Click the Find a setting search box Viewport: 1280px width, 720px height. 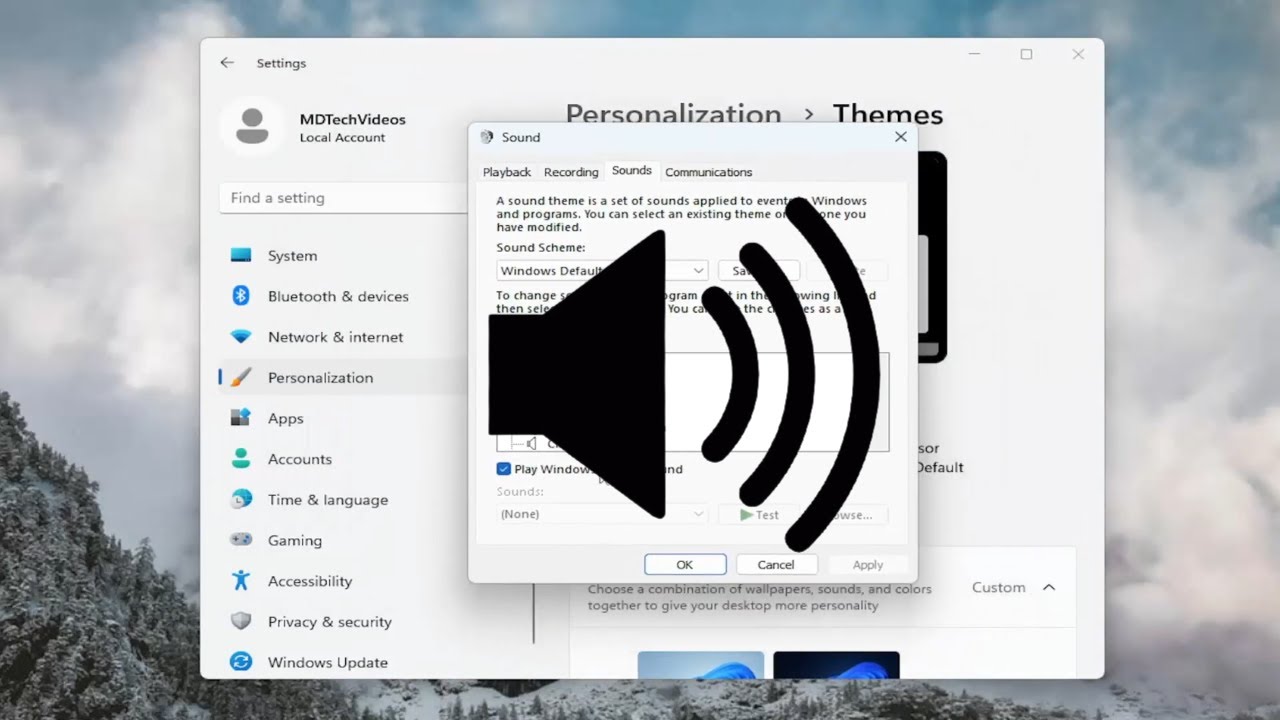pyautogui.click(x=343, y=198)
